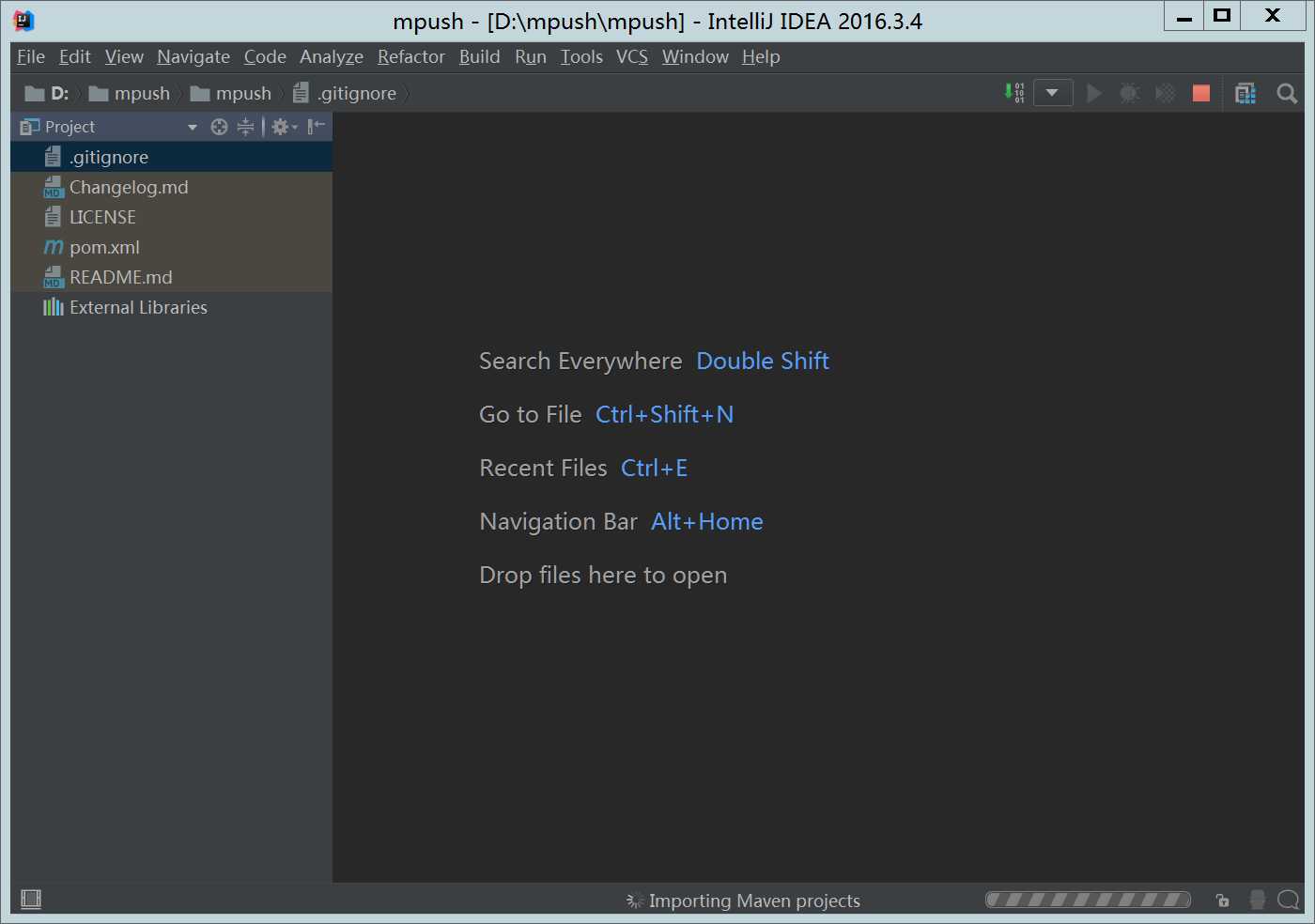The width and height of the screenshot is (1315, 924).
Task: Click Drop files here to open text
Action: coord(603,575)
